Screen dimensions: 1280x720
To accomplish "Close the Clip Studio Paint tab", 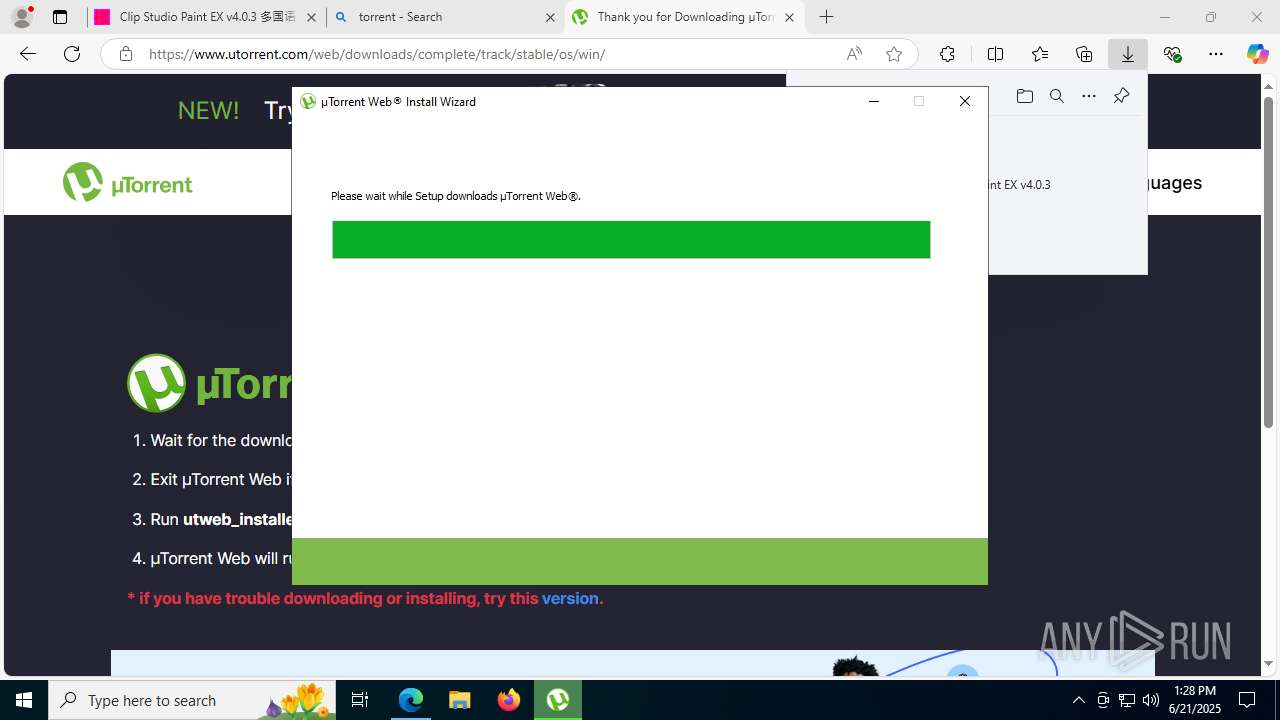I will (311, 17).
